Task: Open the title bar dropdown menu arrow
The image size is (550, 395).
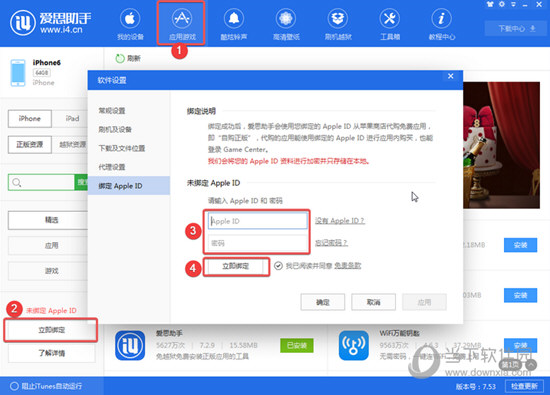Action: pyautogui.click(x=513, y=4)
